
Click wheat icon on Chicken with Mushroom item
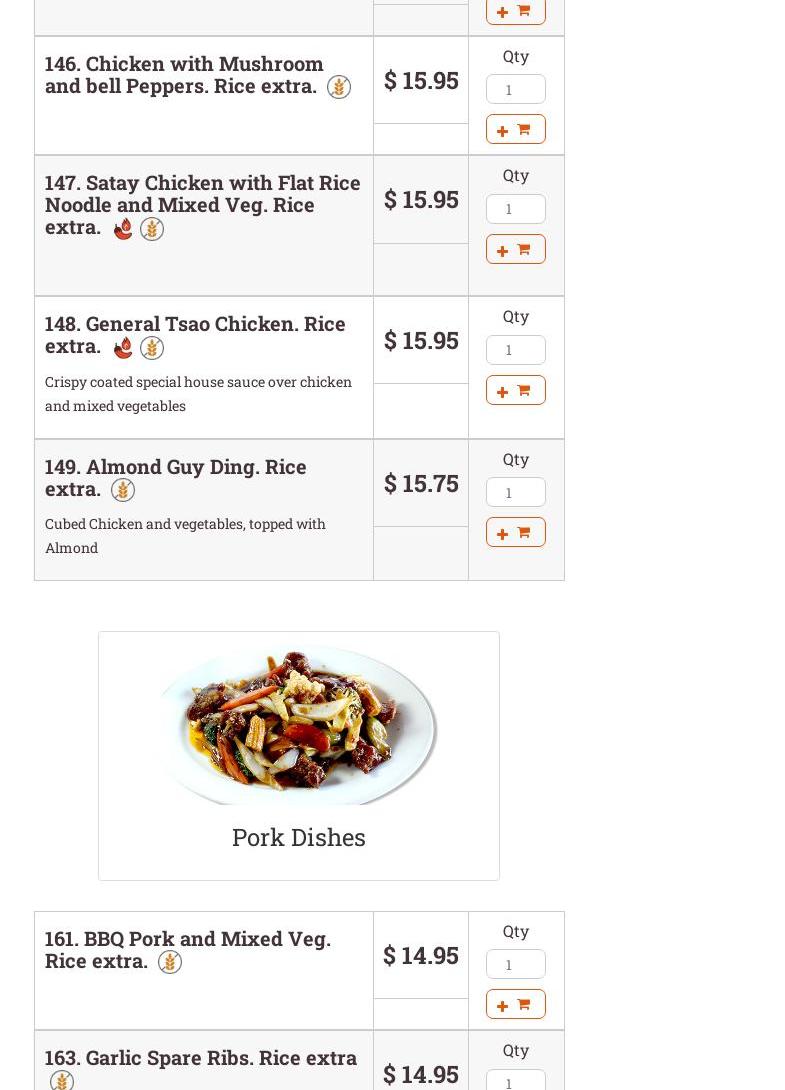click(x=339, y=87)
